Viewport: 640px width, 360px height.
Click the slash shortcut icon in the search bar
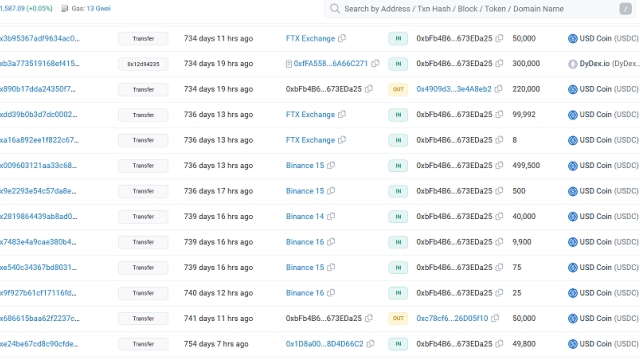pos(625,9)
